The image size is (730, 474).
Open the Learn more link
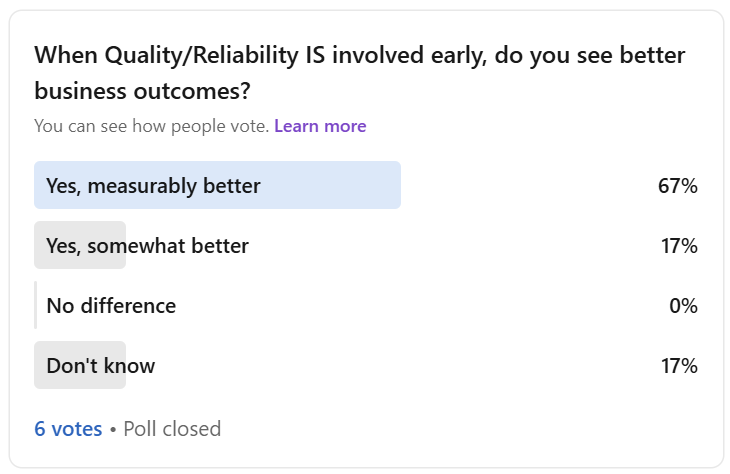(x=320, y=126)
